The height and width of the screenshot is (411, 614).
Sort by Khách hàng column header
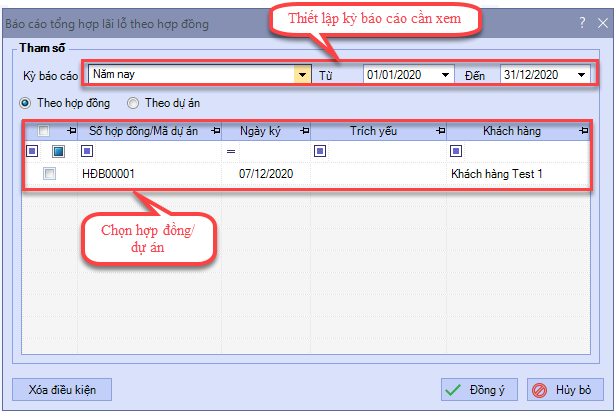coord(512,131)
